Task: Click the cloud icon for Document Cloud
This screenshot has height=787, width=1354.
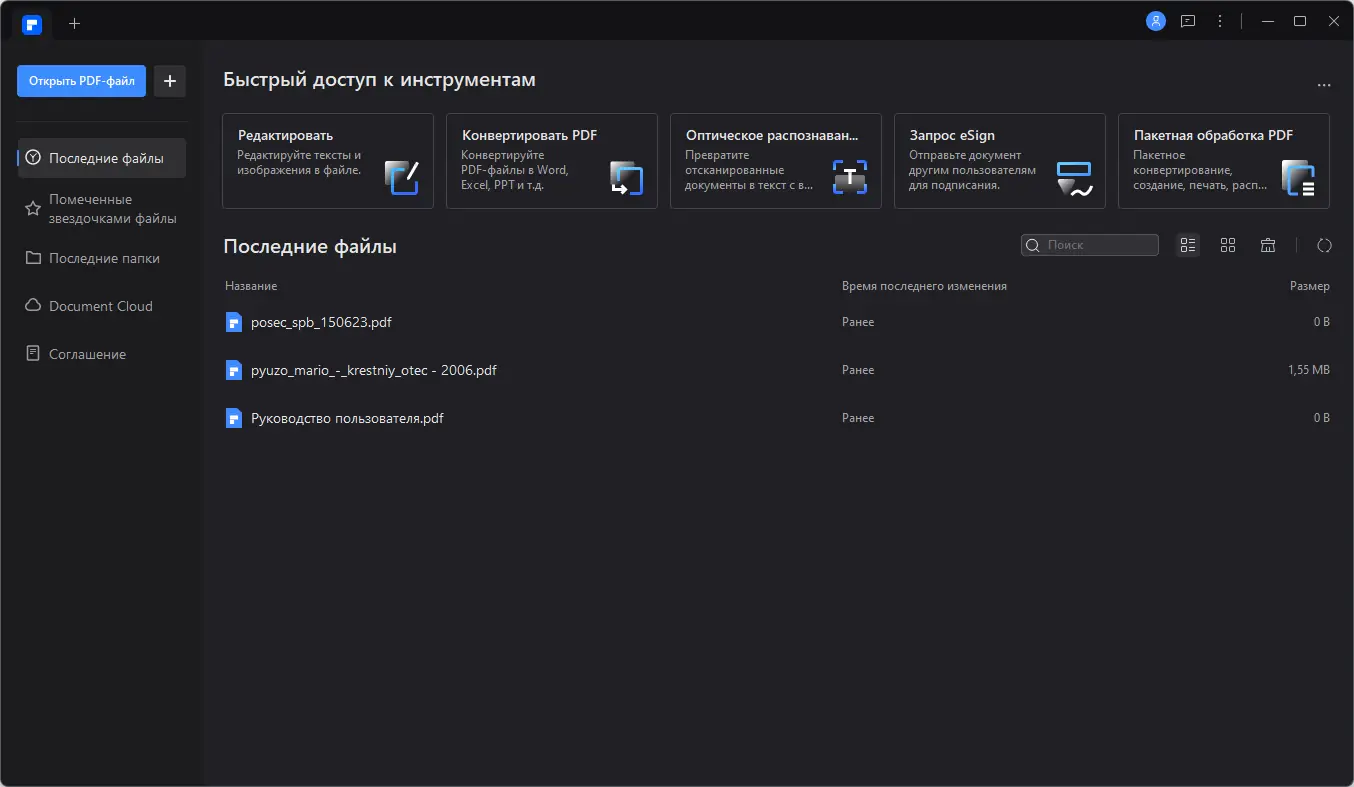Action: tap(33, 306)
